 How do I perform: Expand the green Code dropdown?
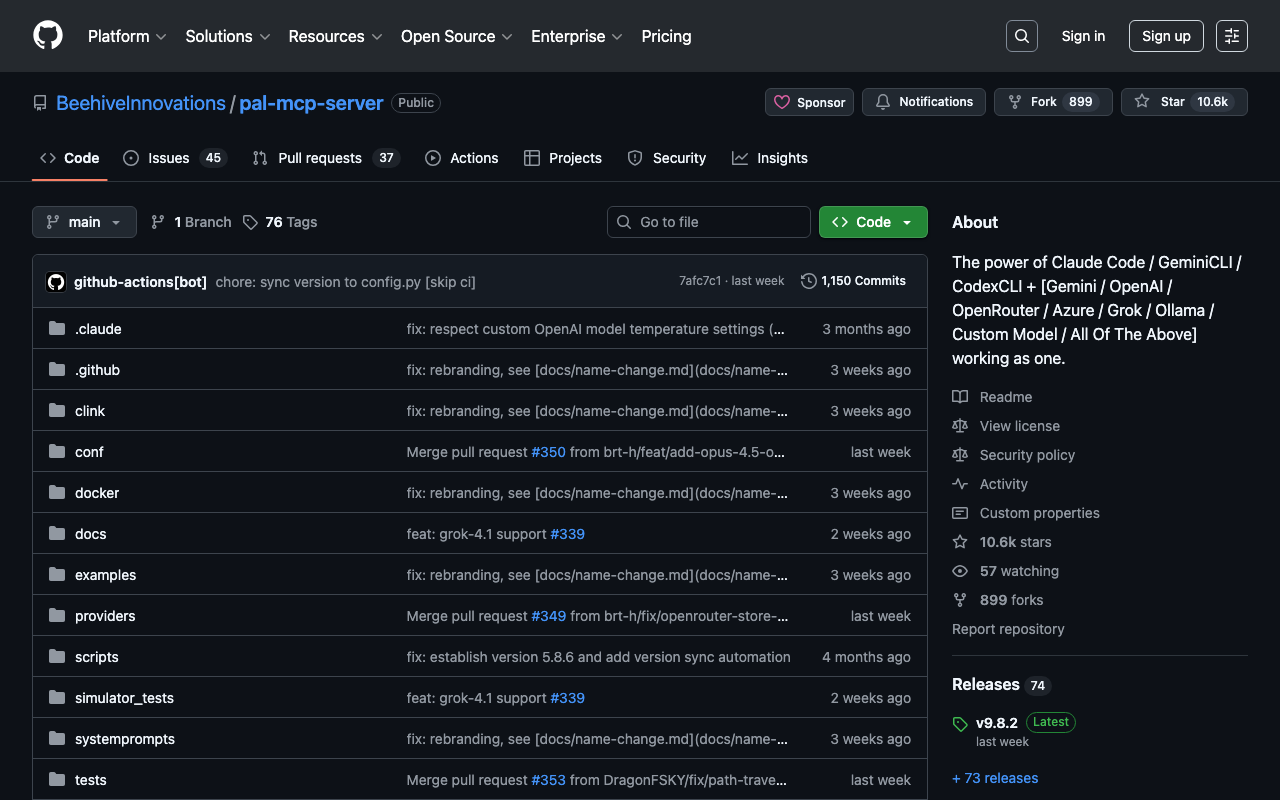(872, 222)
